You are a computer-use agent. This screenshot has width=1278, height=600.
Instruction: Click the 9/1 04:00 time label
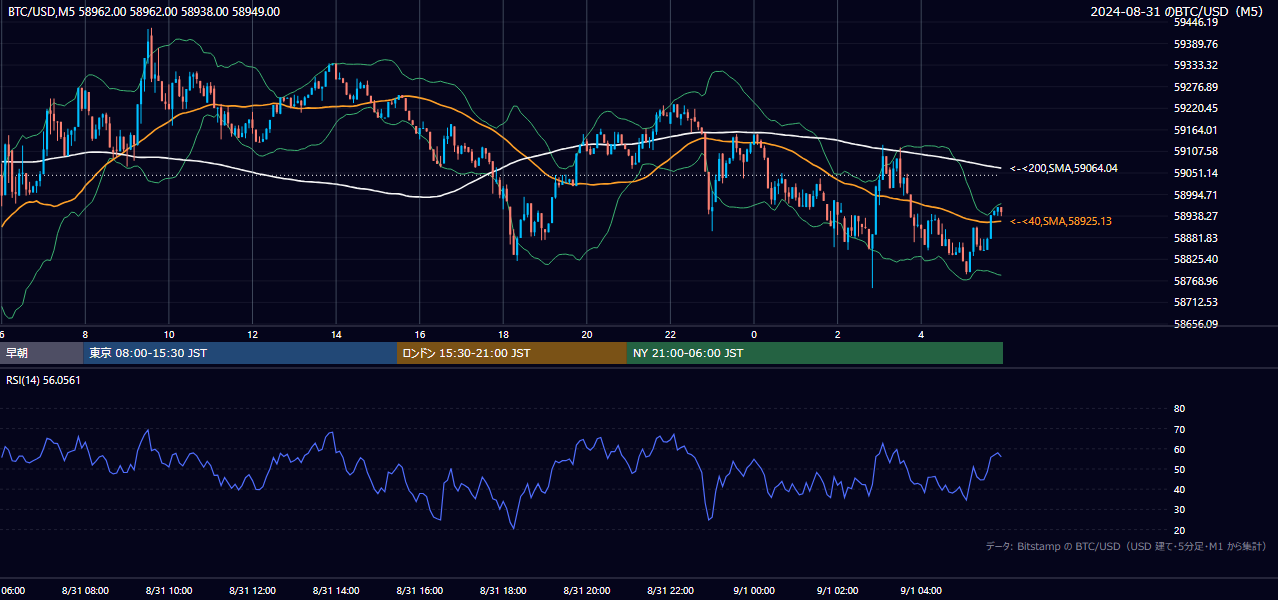click(922, 591)
